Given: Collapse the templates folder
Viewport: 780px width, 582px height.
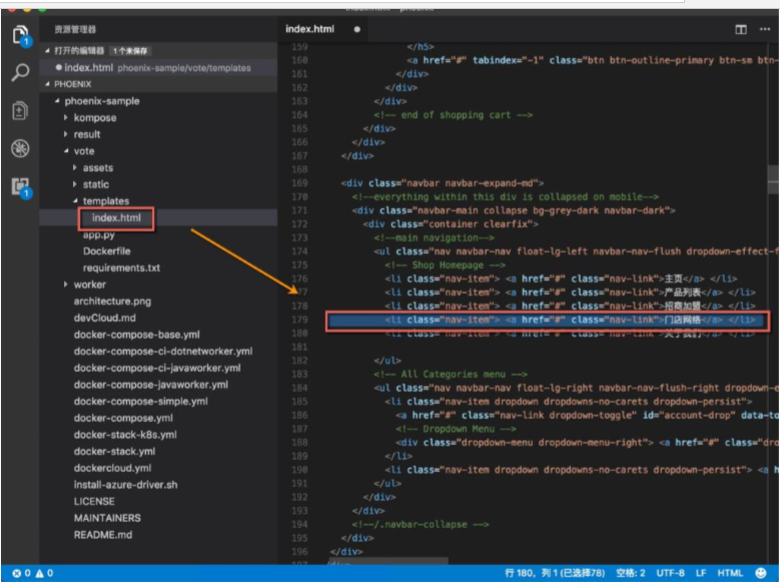Looking at the screenshot, I should coord(75,201).
